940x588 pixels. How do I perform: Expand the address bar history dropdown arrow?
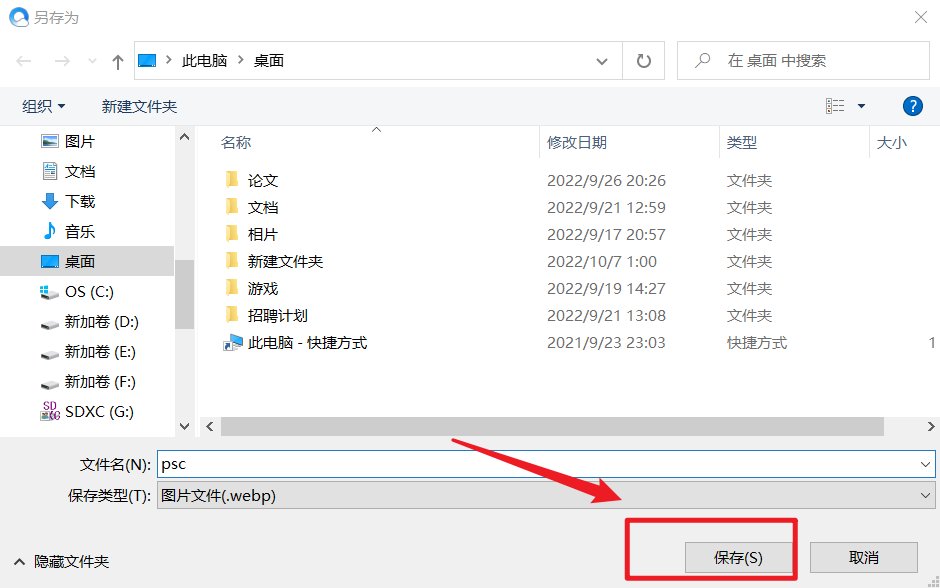click(x=602, y=60)
